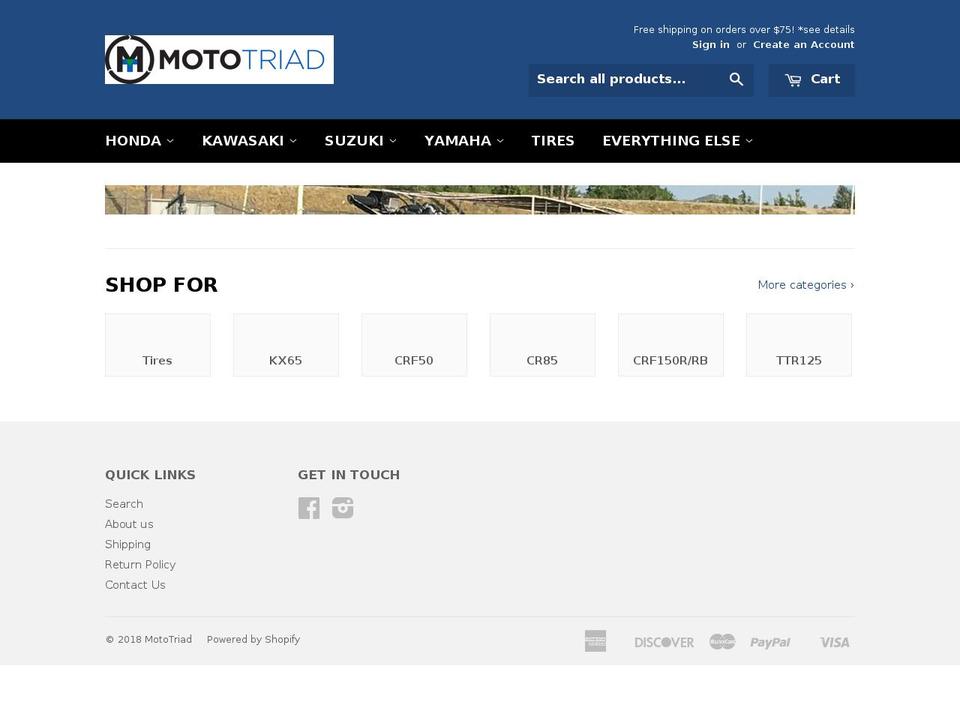This screenshot has width=960, height=720.
Task: Click the American Express payment icon
Action: pos(595,641)
